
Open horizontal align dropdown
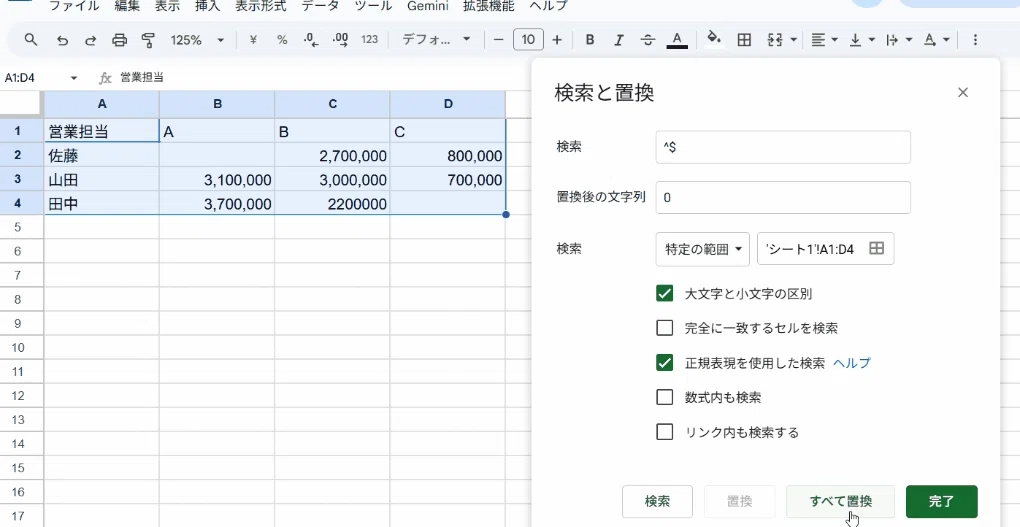click(824, 40)
